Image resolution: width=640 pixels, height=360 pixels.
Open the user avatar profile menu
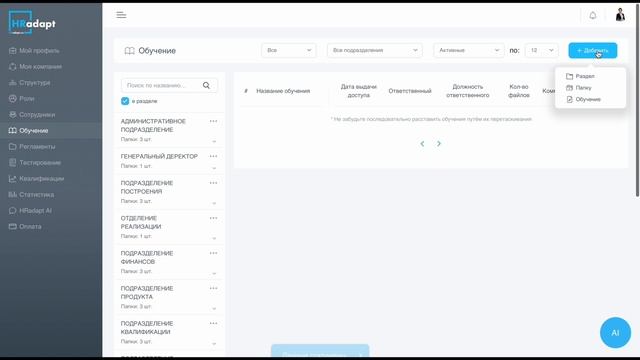click(620, 15)
